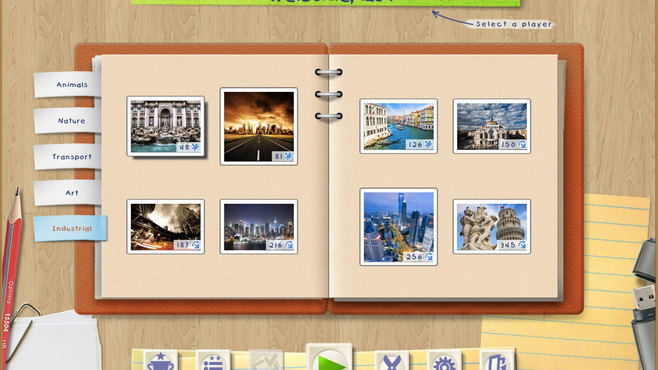Image resolution: width=658 pixels, height=370 pixels.
Task: Select the Industrial category tab
Action: pos(70,229)
